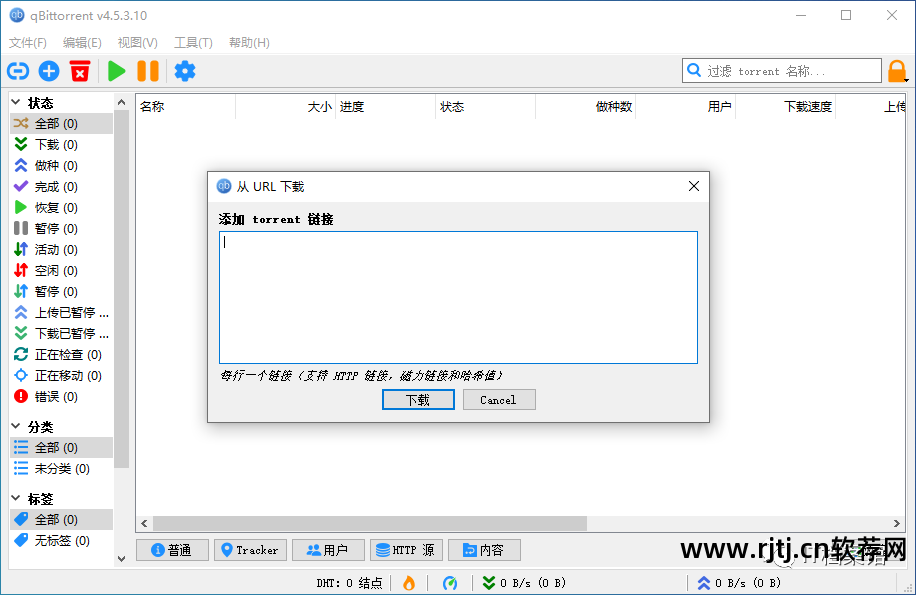This screenshot has height=595, width=916.
Task: Switch to the 普通 tab
Action: point(172,550)
